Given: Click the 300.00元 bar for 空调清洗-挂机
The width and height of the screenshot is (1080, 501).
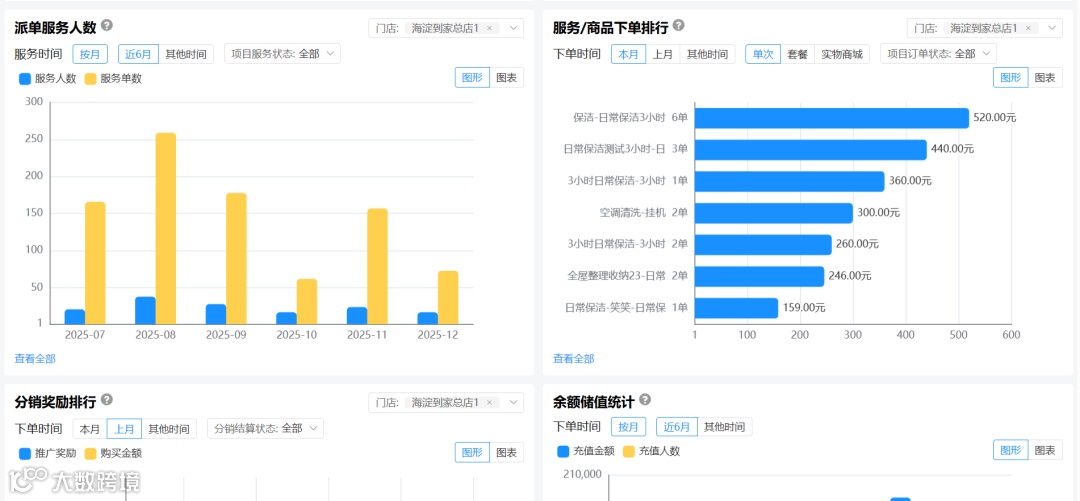Looking at the screenshot, I should (774, 213).
